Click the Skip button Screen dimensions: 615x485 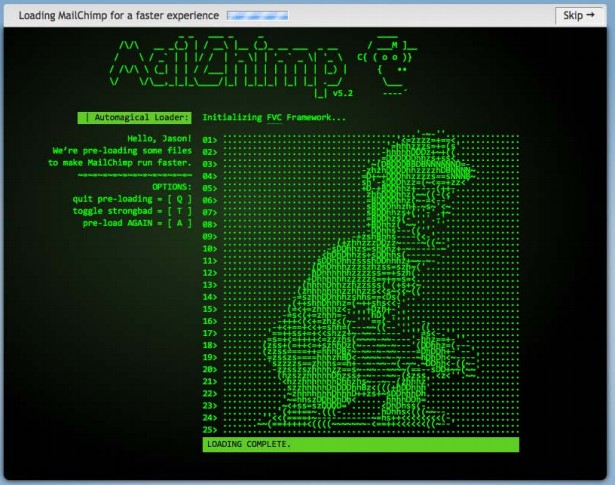579,16
